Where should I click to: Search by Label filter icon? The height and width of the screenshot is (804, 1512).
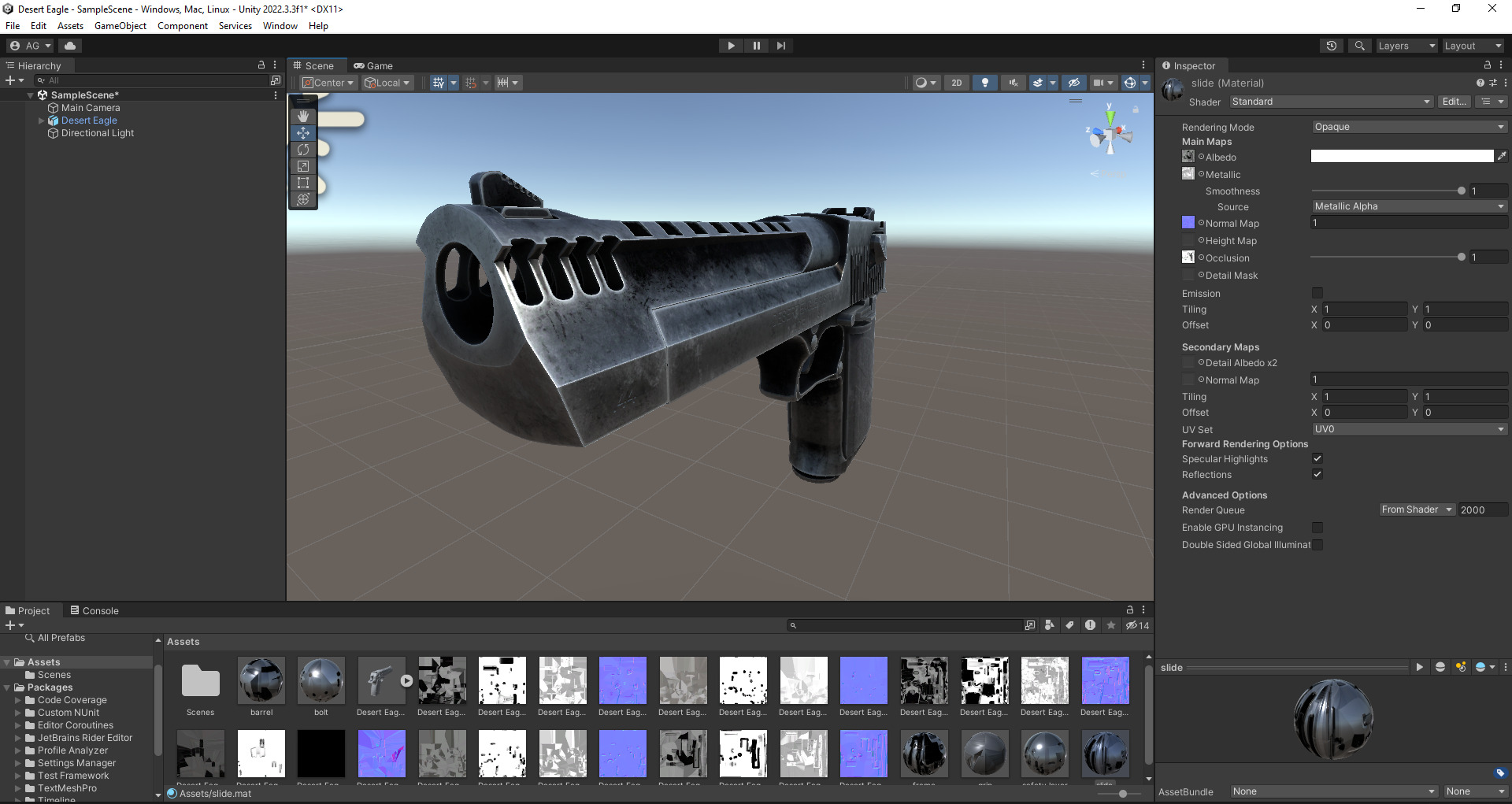[x=1069, y=625]
